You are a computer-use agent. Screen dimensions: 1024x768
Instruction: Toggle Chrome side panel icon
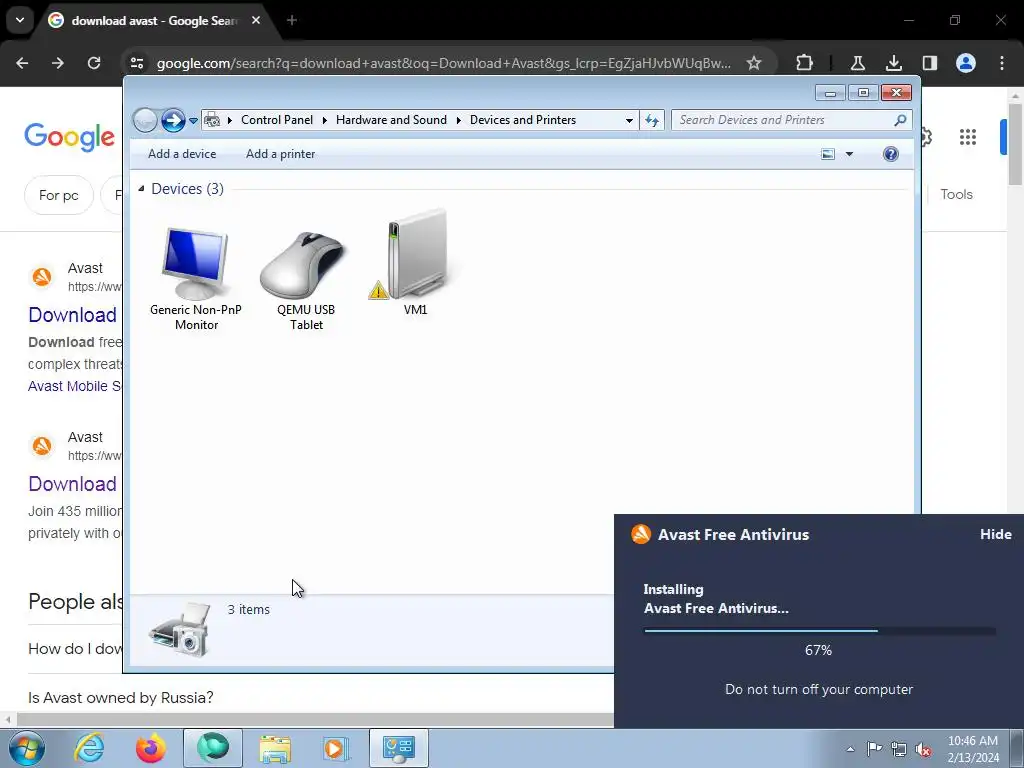tap(929, 63)
